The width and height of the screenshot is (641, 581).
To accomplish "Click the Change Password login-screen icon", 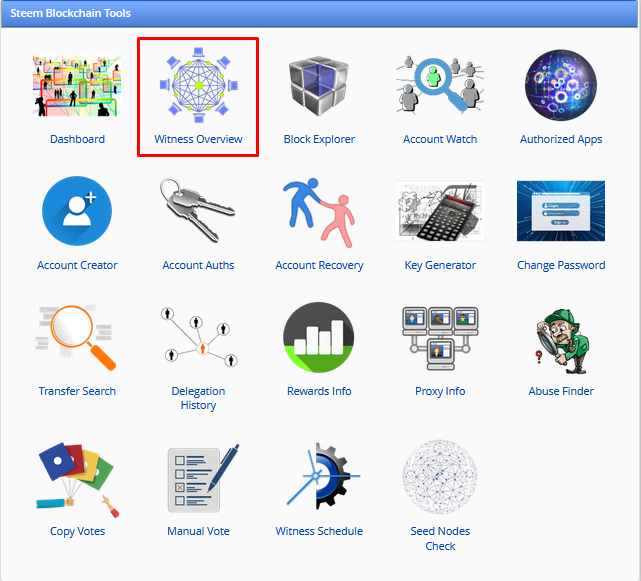I will [x=561, y=211].
